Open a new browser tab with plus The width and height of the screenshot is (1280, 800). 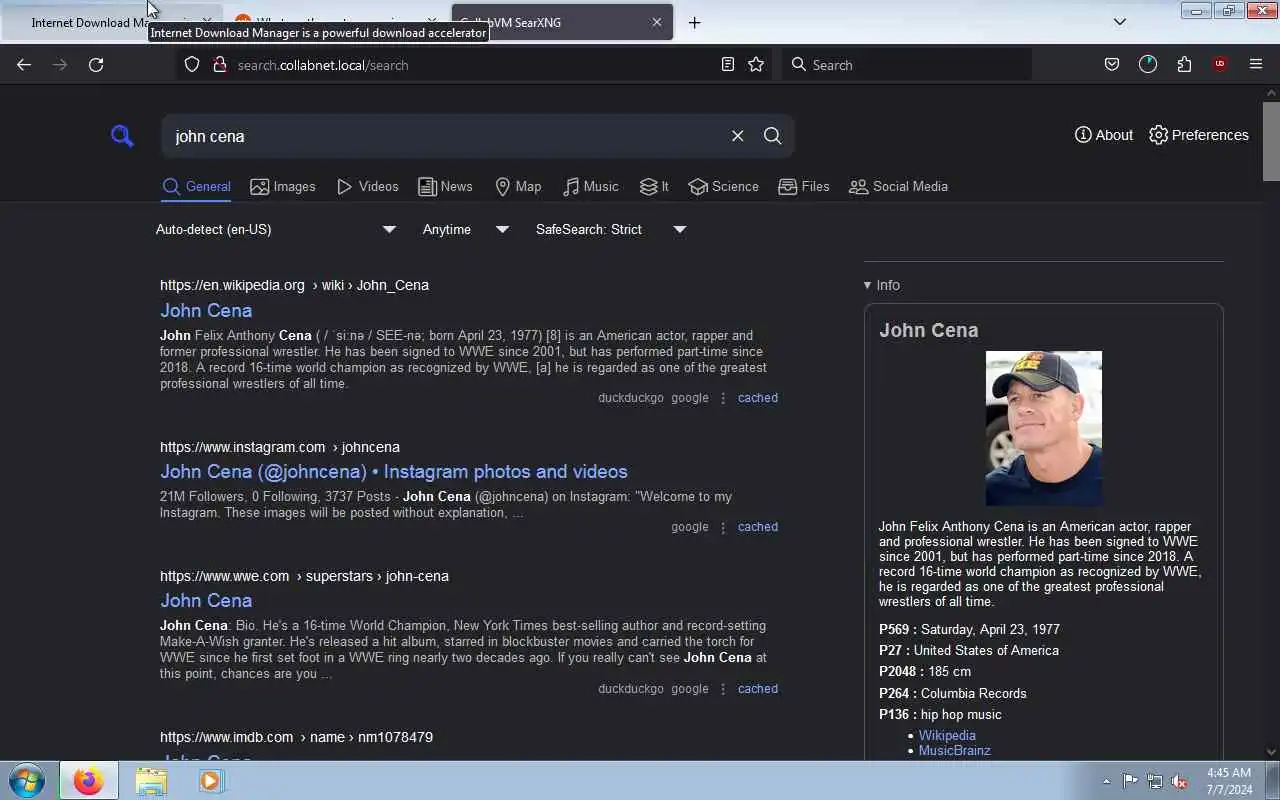coord(694,22)
